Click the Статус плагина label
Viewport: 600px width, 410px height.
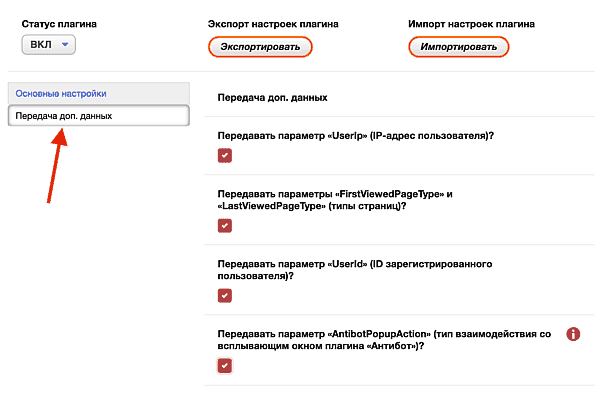tap(59, 24)
